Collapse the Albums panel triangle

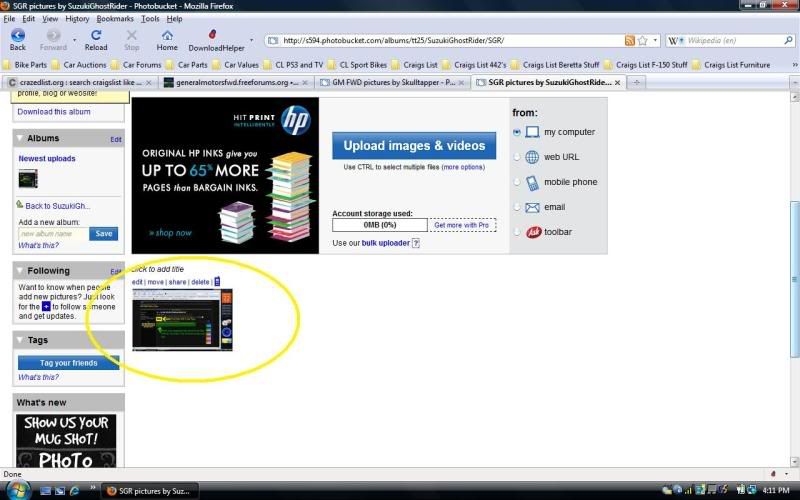[x=20, y=138]
